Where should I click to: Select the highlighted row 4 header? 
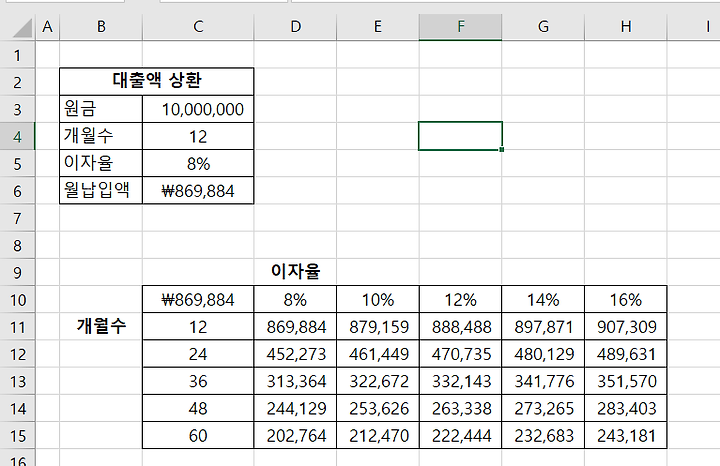point(17,136)
